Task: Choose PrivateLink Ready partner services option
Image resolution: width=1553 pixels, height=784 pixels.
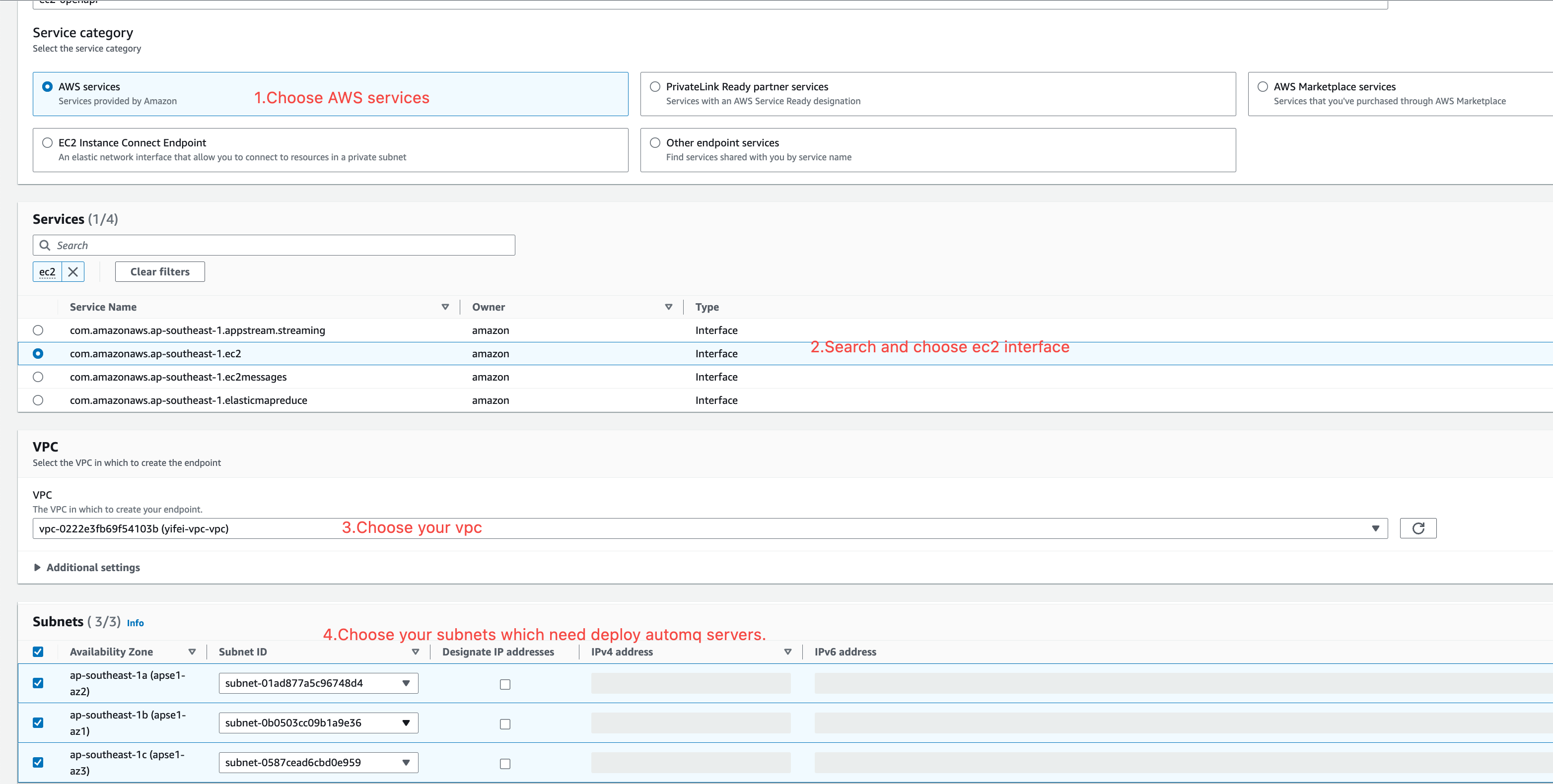Action: (x=655, y=87)
